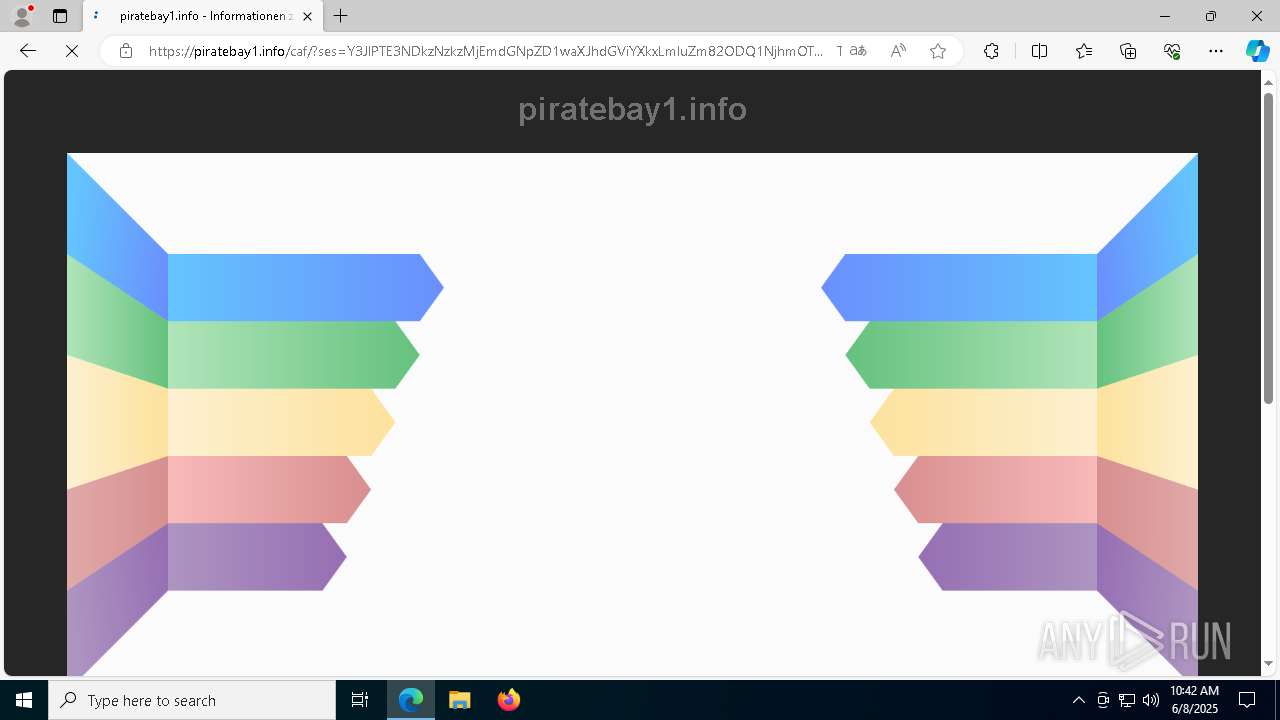Stop loading the page

pos(72,51)
